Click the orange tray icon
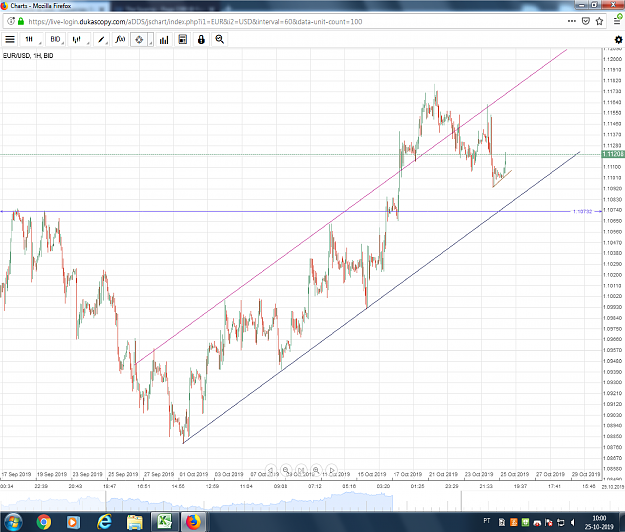The image size is (625, 532). tap(513, 522)
